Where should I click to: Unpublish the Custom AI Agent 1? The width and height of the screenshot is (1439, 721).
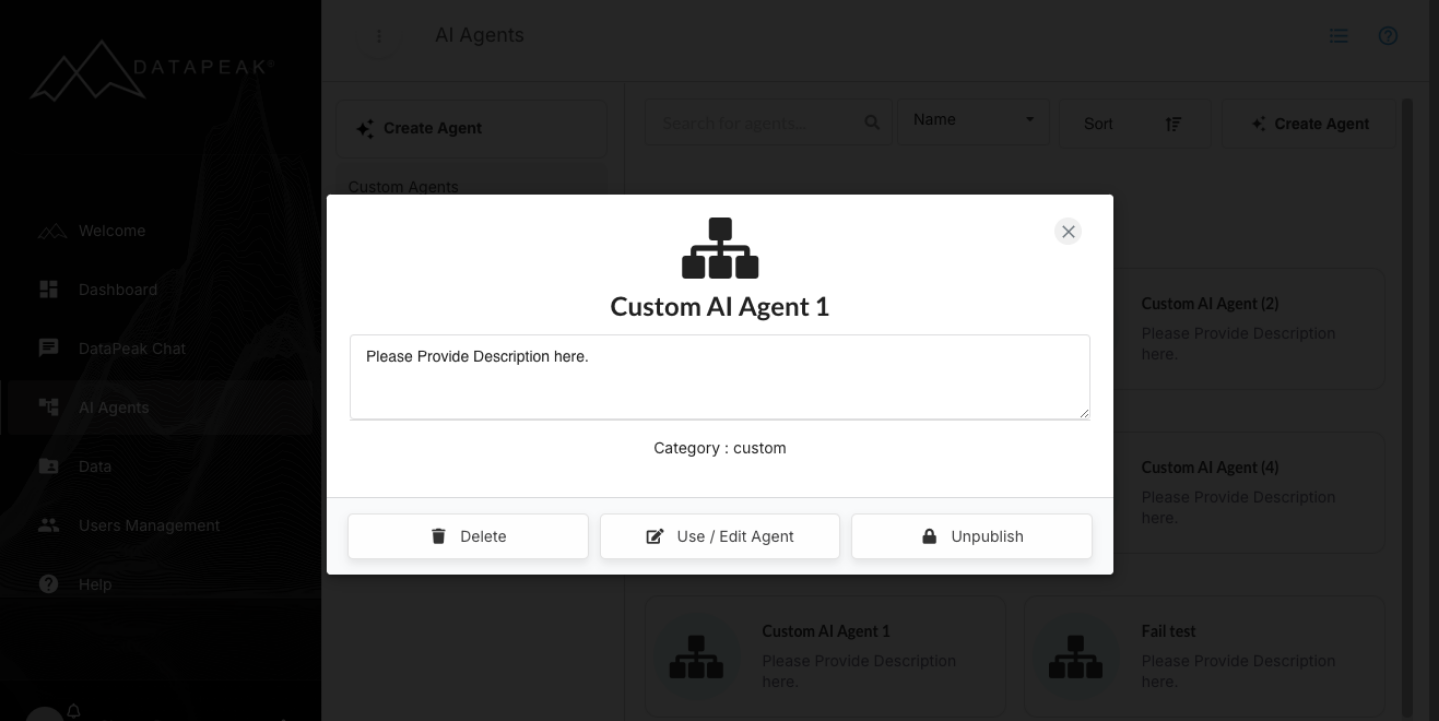point(971,536)
